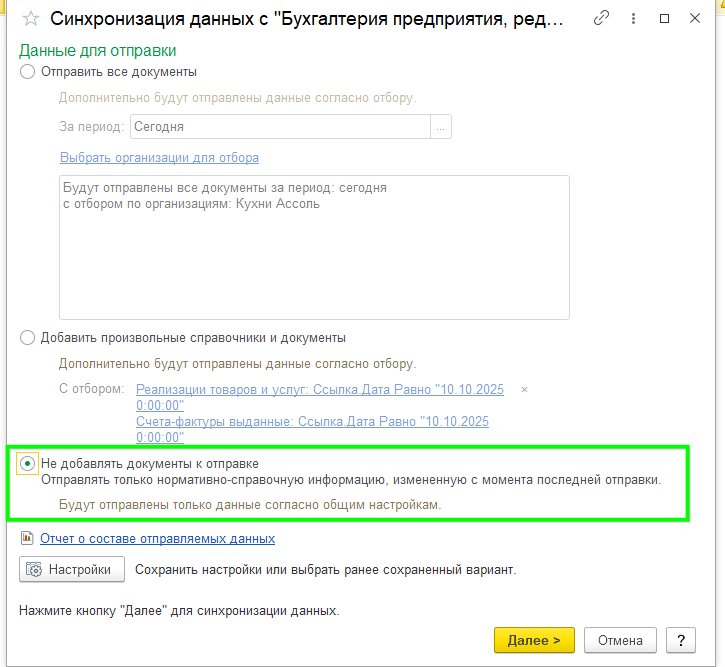Select 'Добавить произвольные справочники и документы' option
The height and width of the screenshot is (667, 725).
[x=27, y=337]
